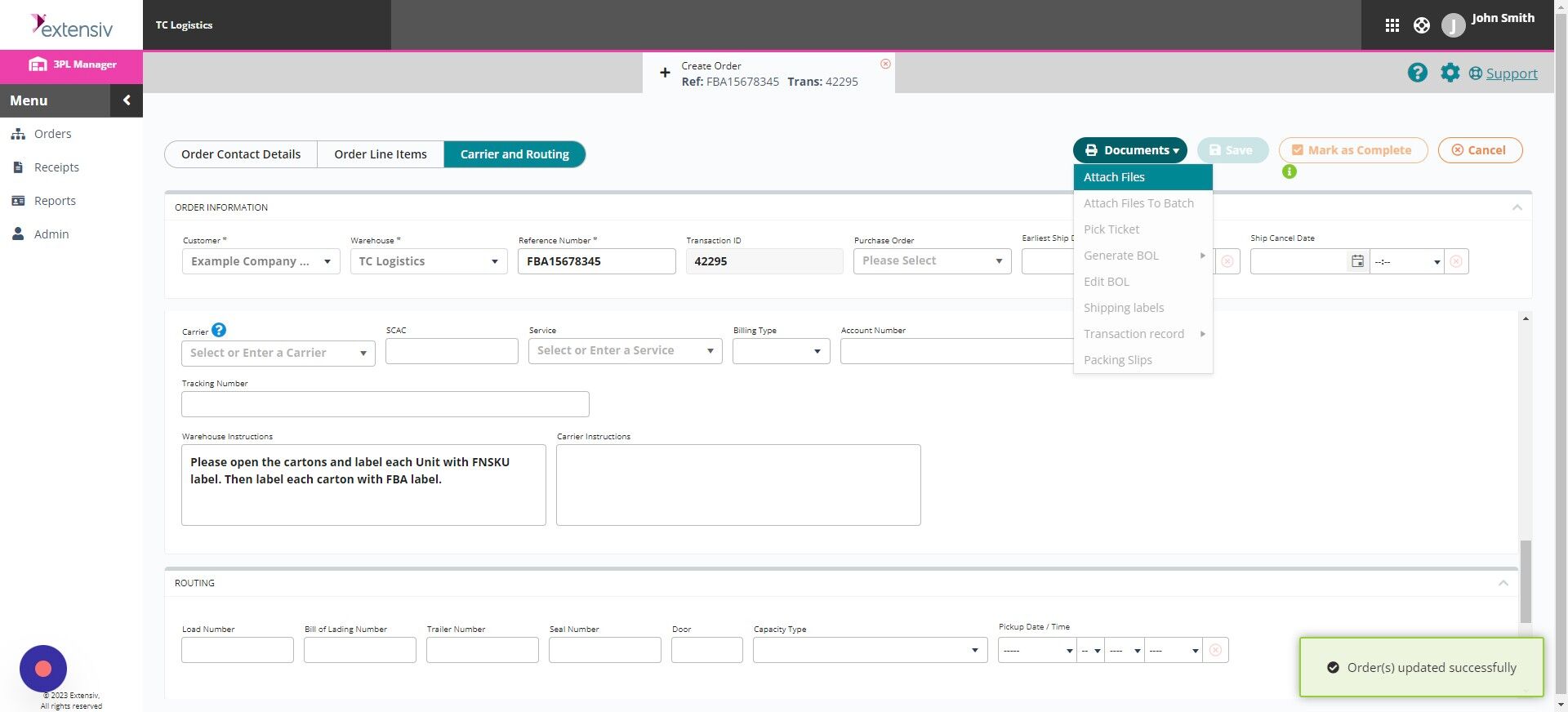Screen dimensions: 1568x712
Task: Collapse the Routing section
Action: point(1503,583)
